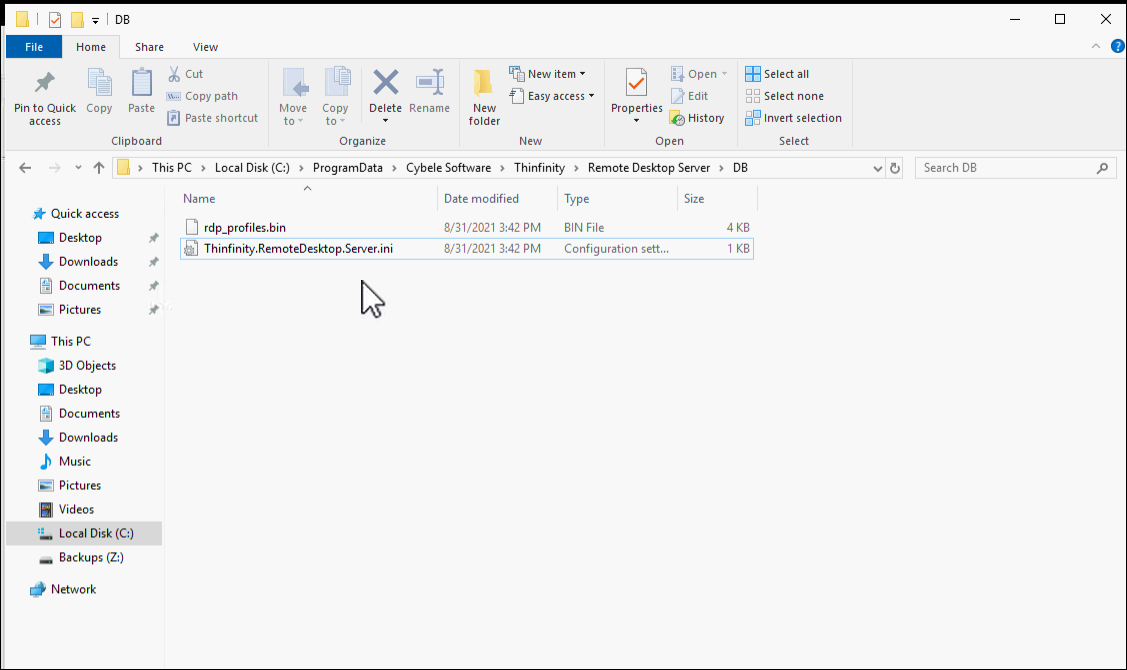Delete the selected file using ribbon icon
This screenshot has height=670, width=1127.
pyautogui.click(x=385, y=90)
